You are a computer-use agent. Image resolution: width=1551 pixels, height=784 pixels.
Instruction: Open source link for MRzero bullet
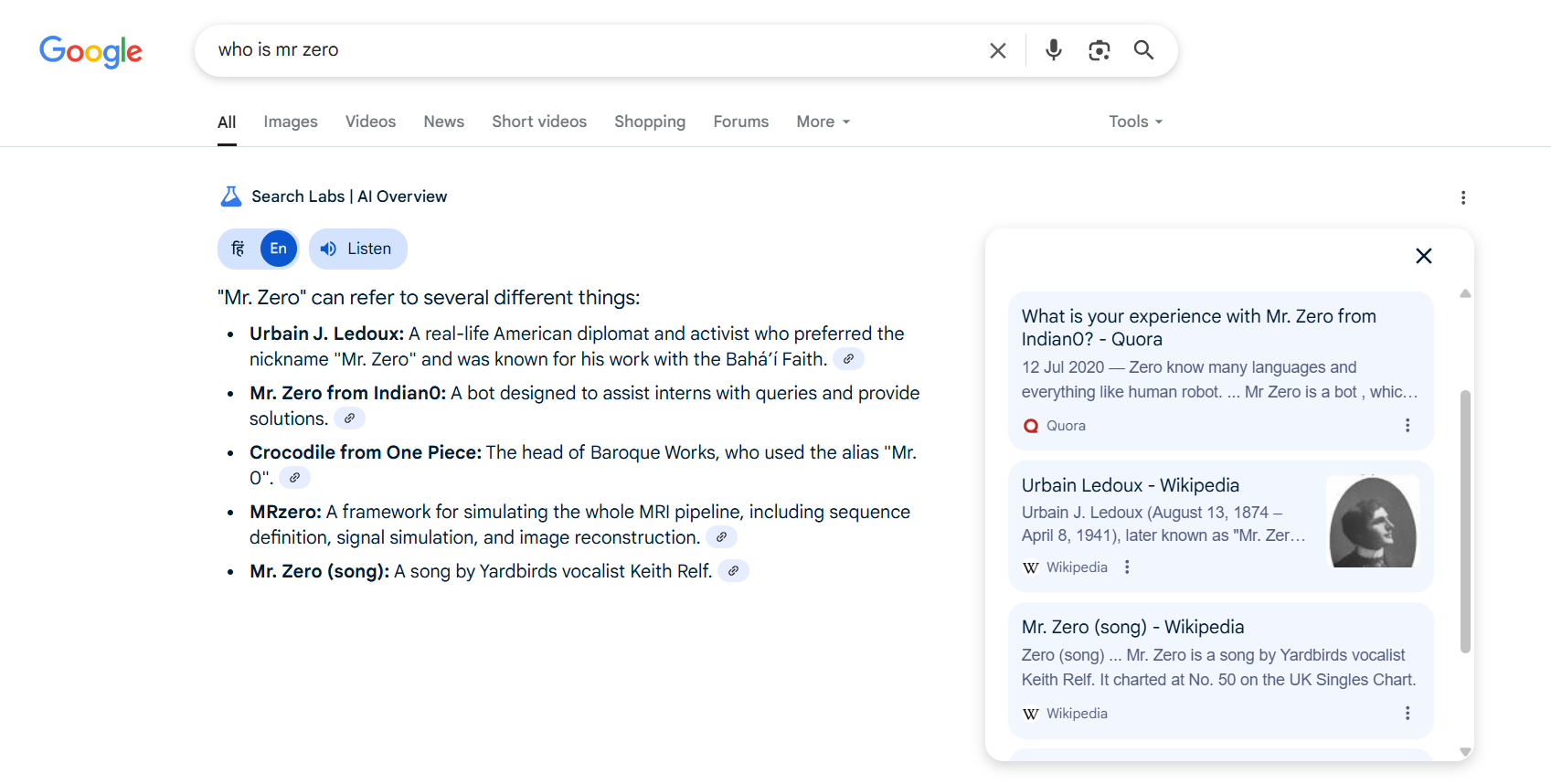tap(721, 537)
